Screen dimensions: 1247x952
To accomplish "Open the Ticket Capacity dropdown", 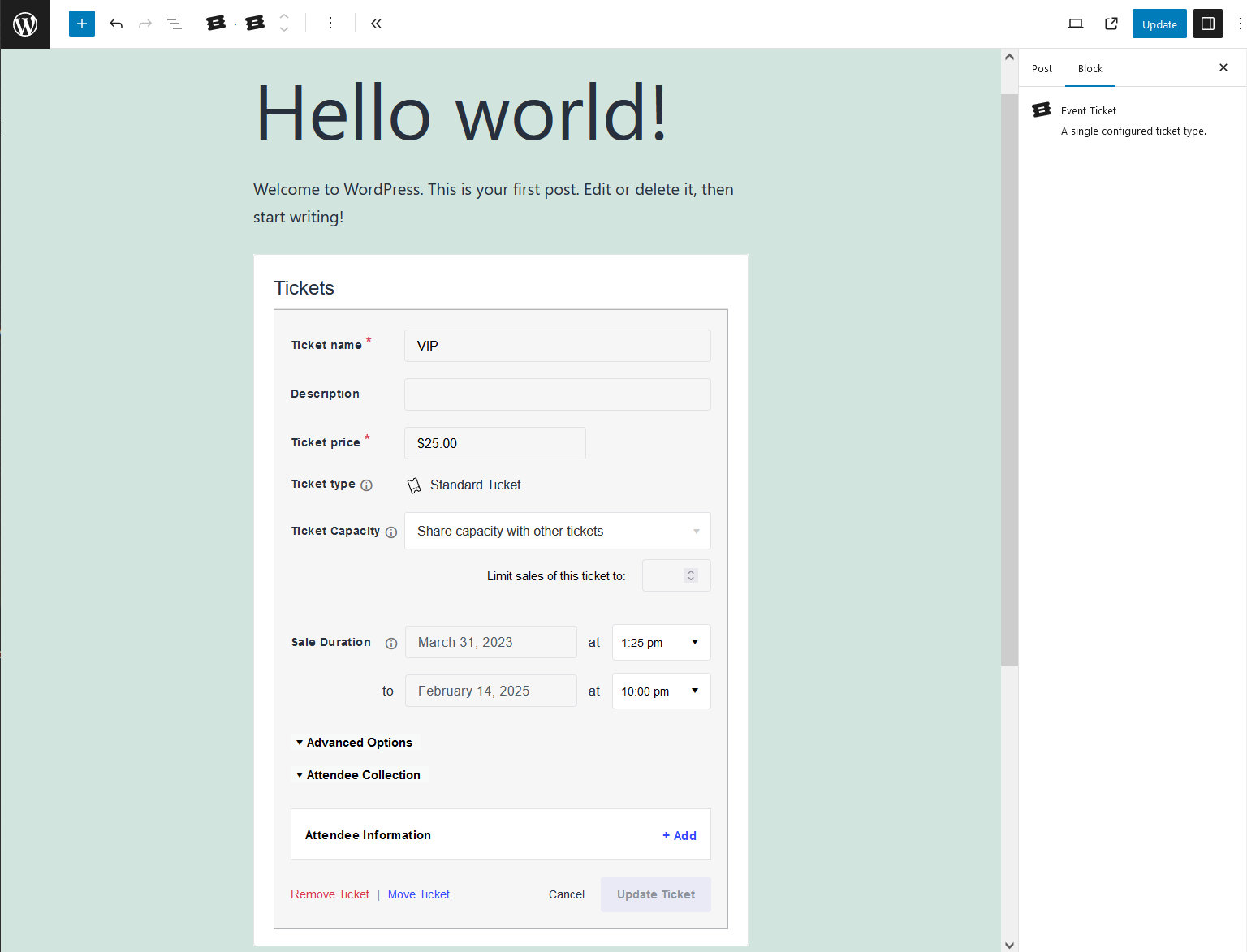I will click(x=558, y=531).
